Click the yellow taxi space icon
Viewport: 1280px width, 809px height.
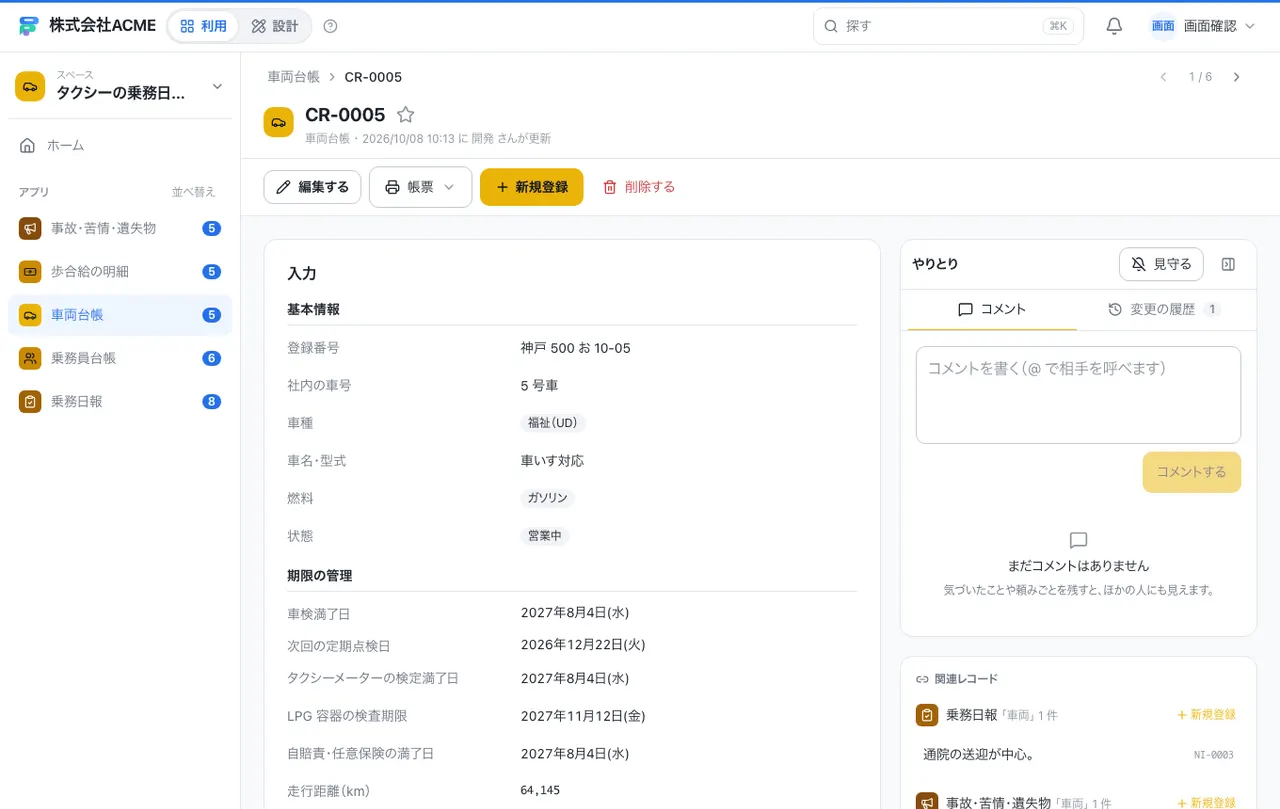coord(30,87)
